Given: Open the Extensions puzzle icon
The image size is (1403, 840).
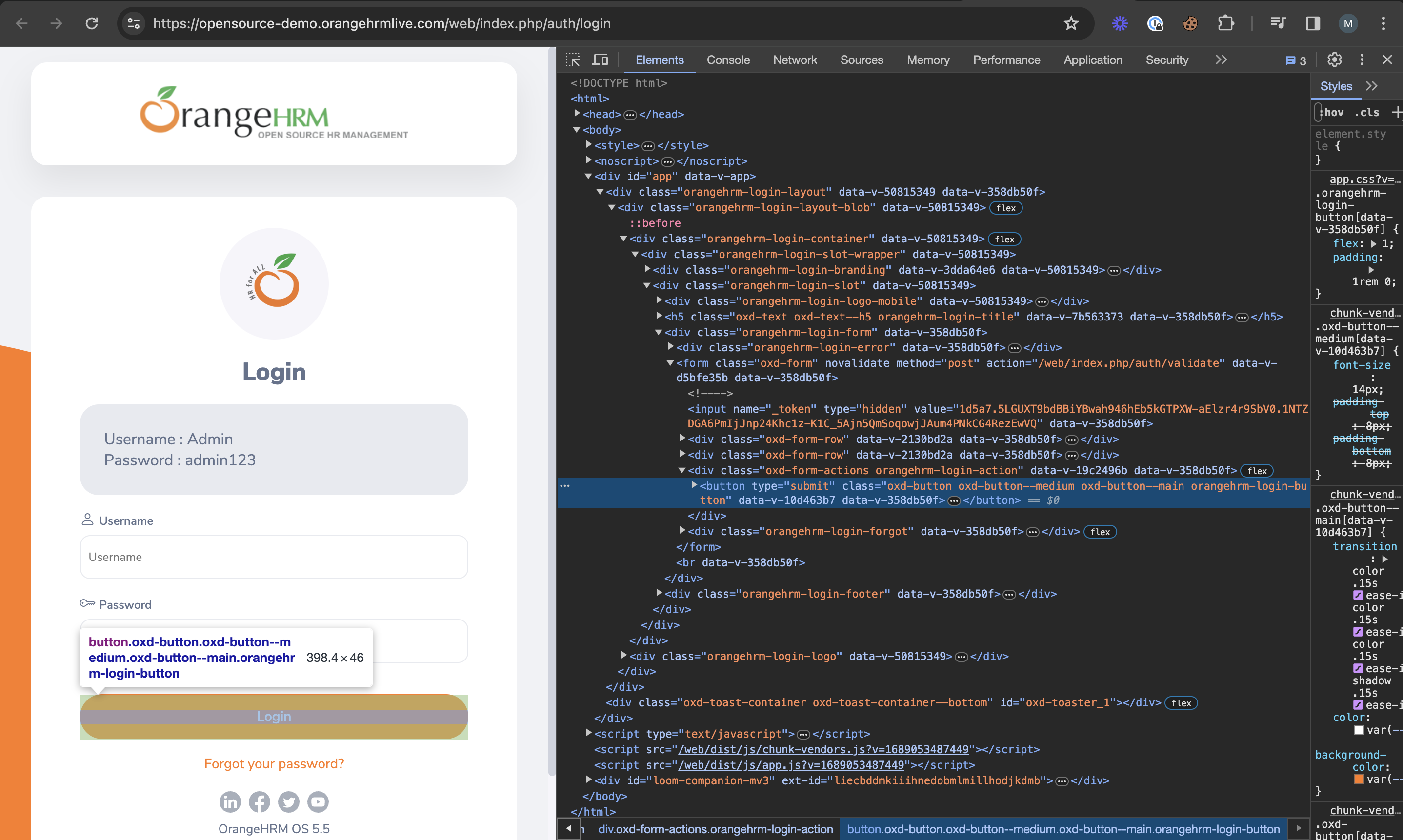Looking at the screenshot, I should (1225, 23).
